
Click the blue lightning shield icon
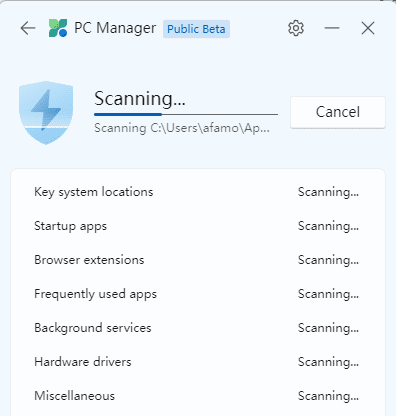point(46,113)
